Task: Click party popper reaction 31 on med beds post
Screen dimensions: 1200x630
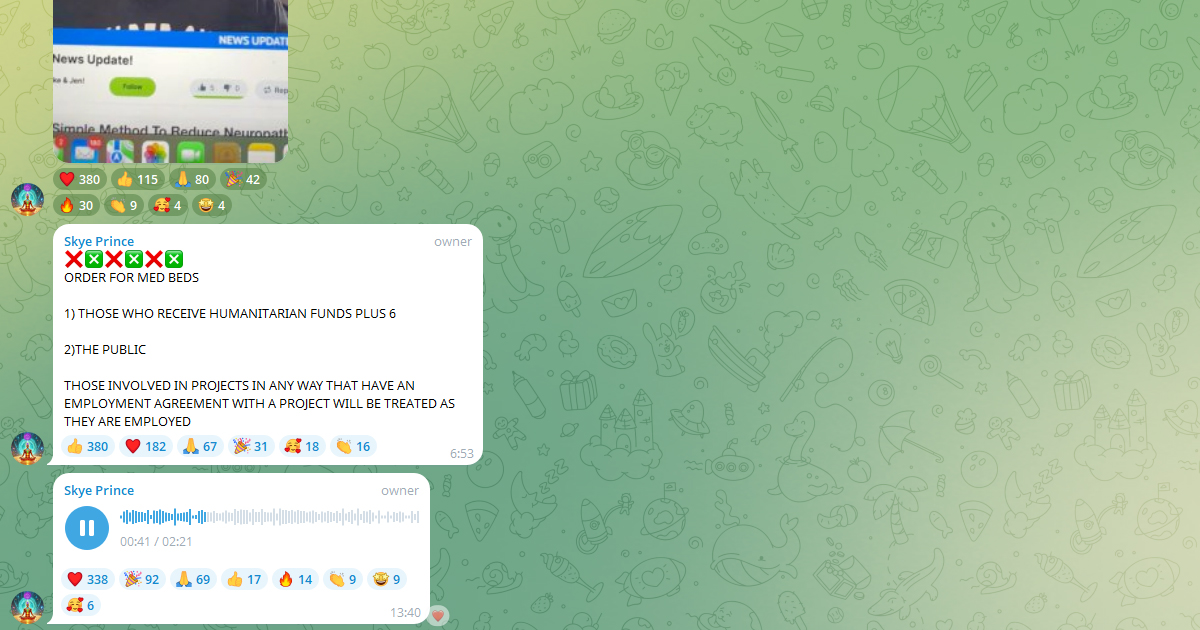Action: coord(251,446)
